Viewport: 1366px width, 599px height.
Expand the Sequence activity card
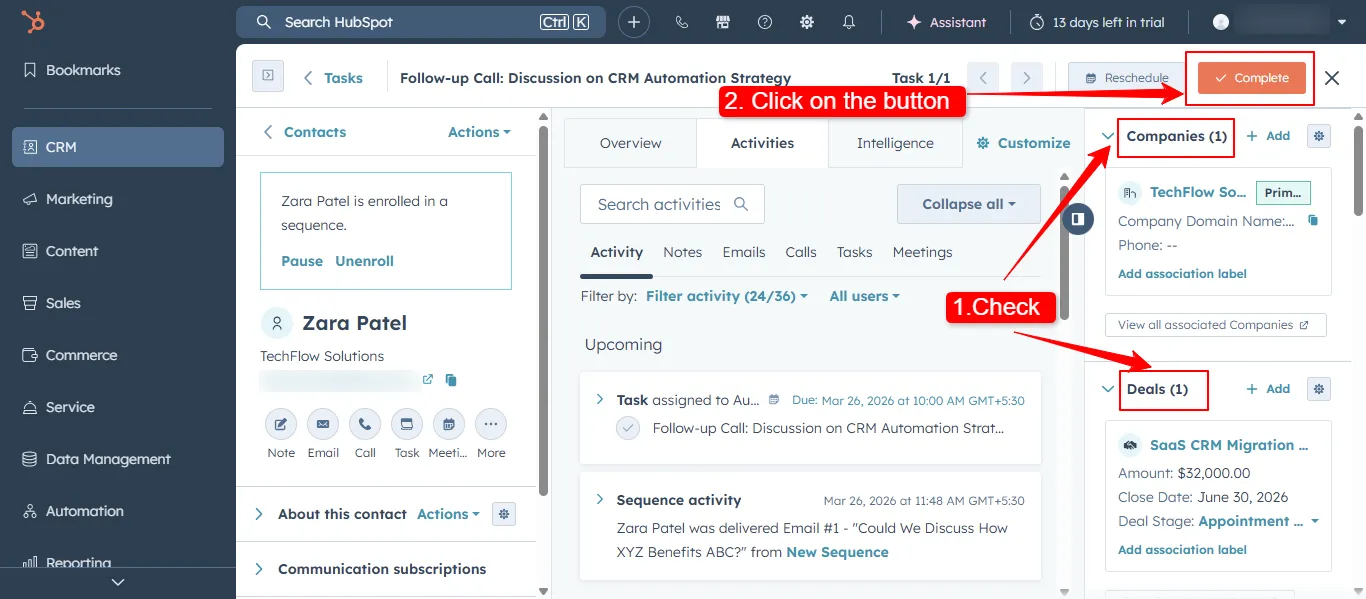600,499
